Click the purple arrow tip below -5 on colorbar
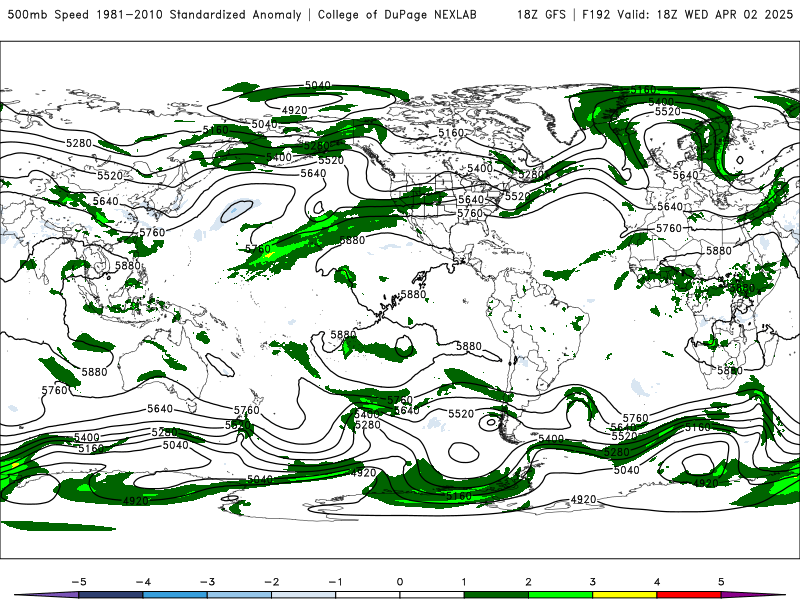The width and height of the screenshot is (800, 600). (x=47, y=595)
